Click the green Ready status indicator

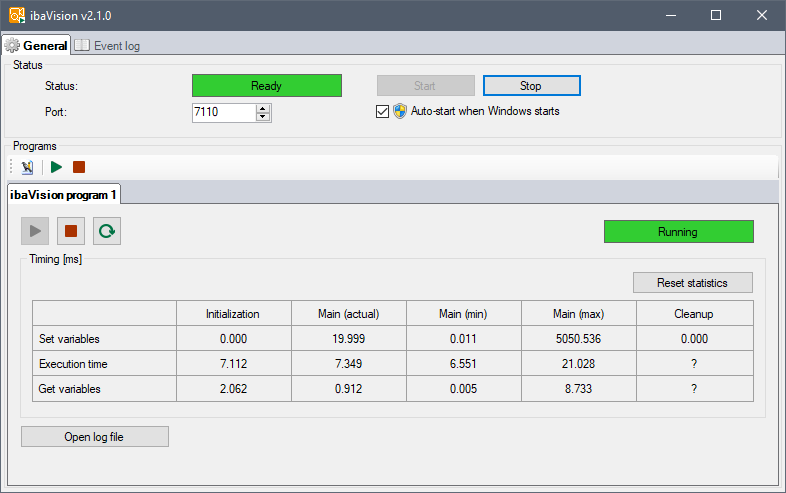[x=266, y=86]
